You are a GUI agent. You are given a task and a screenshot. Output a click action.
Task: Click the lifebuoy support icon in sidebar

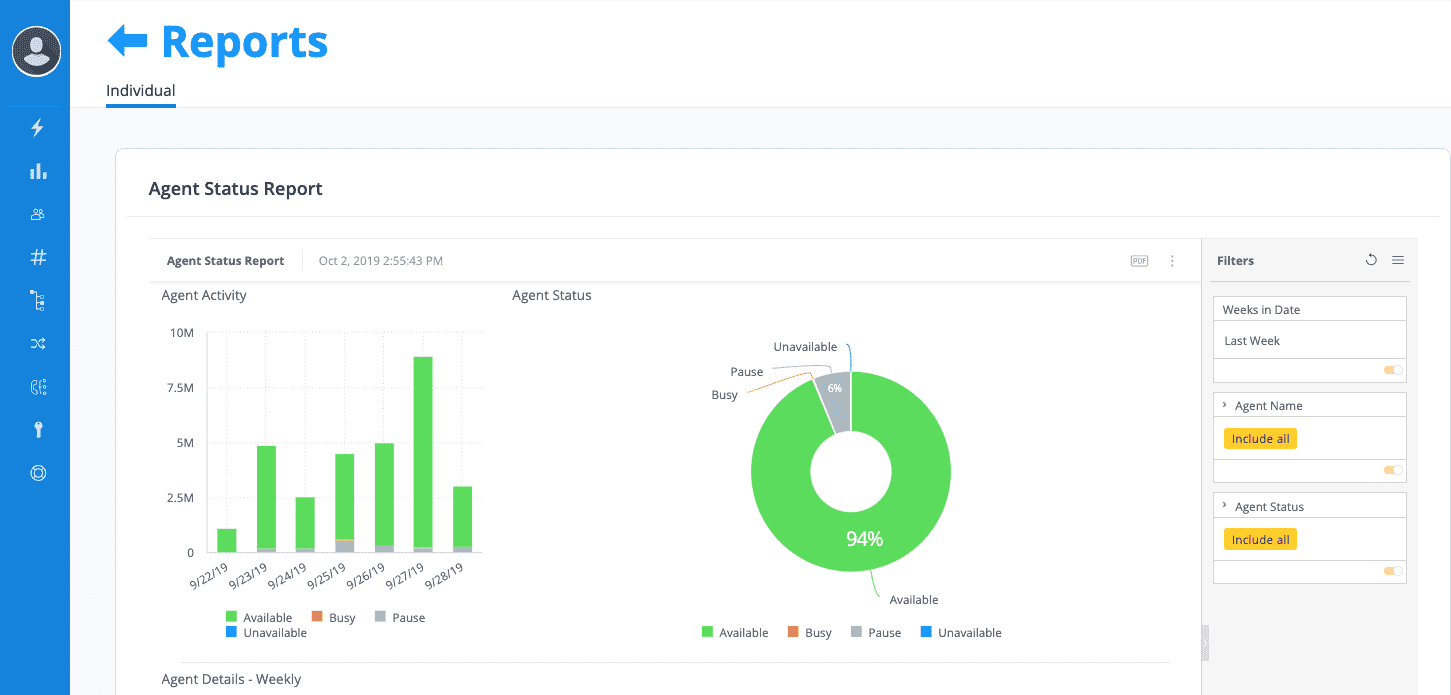point(38,473)
